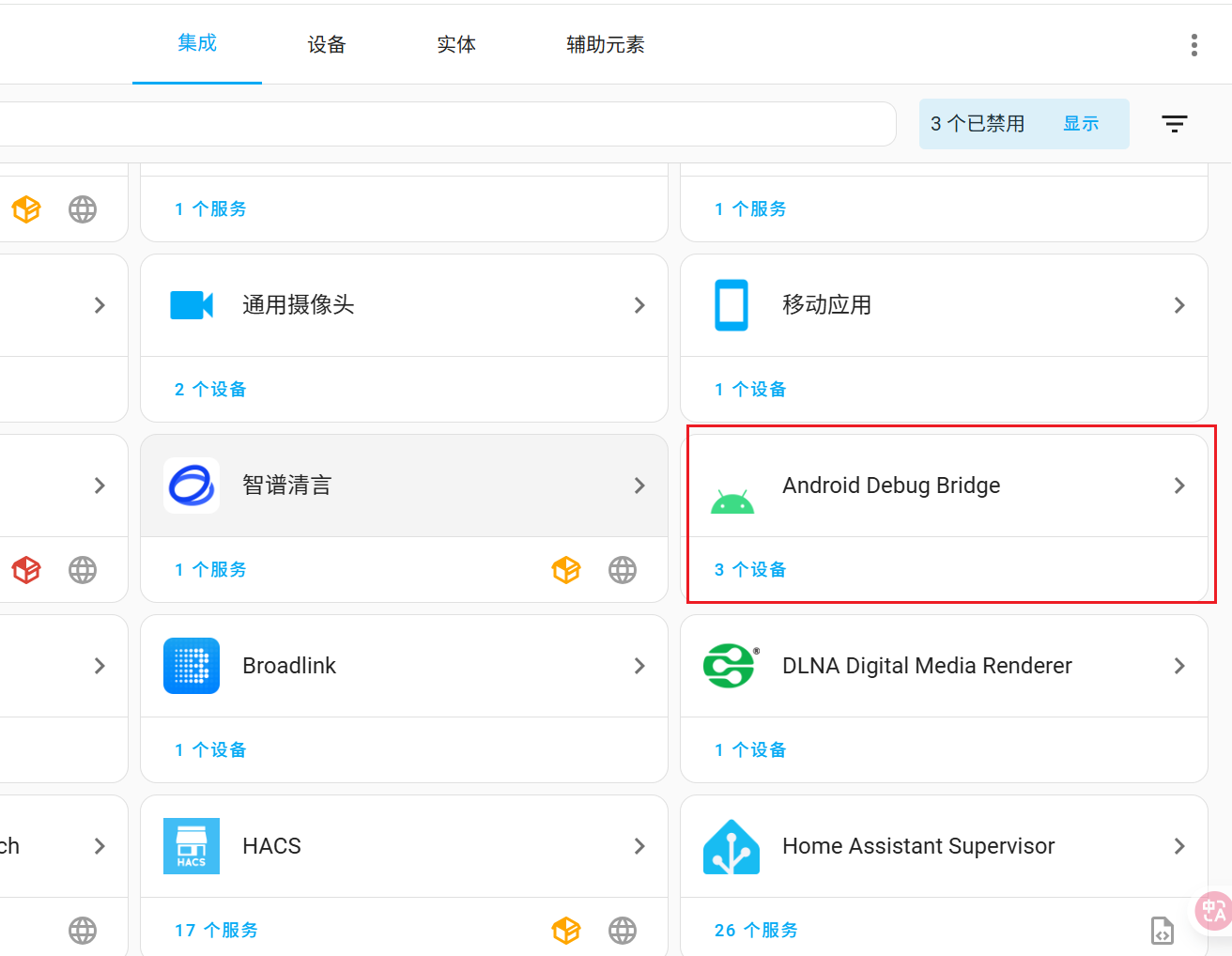The width and height of the screenshot is (1232, 956).
Task: Focus the integrations search field
Action: (x=447, y=124)
